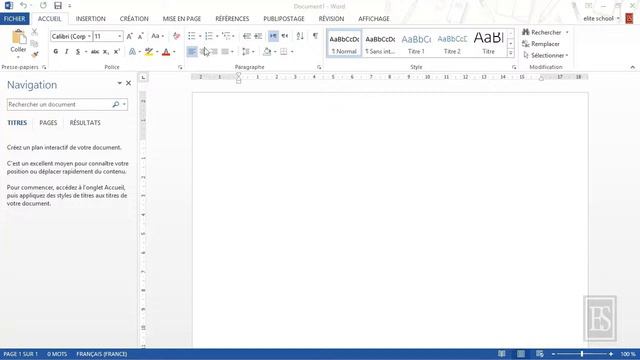Select the Format Painter brush icon
The image size is (640, 360).
[x=35, y=54]
